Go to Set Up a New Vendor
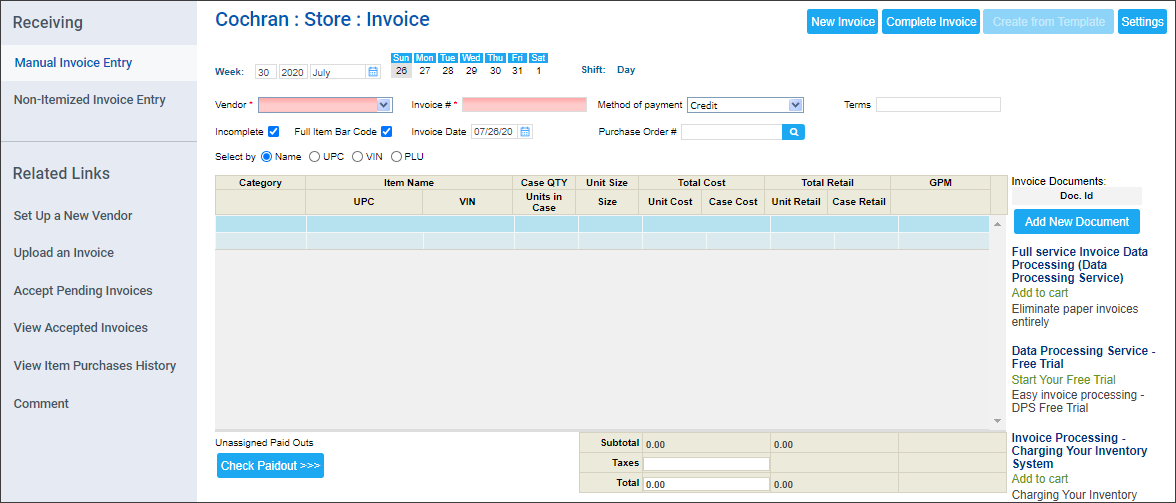 (73, 216)
